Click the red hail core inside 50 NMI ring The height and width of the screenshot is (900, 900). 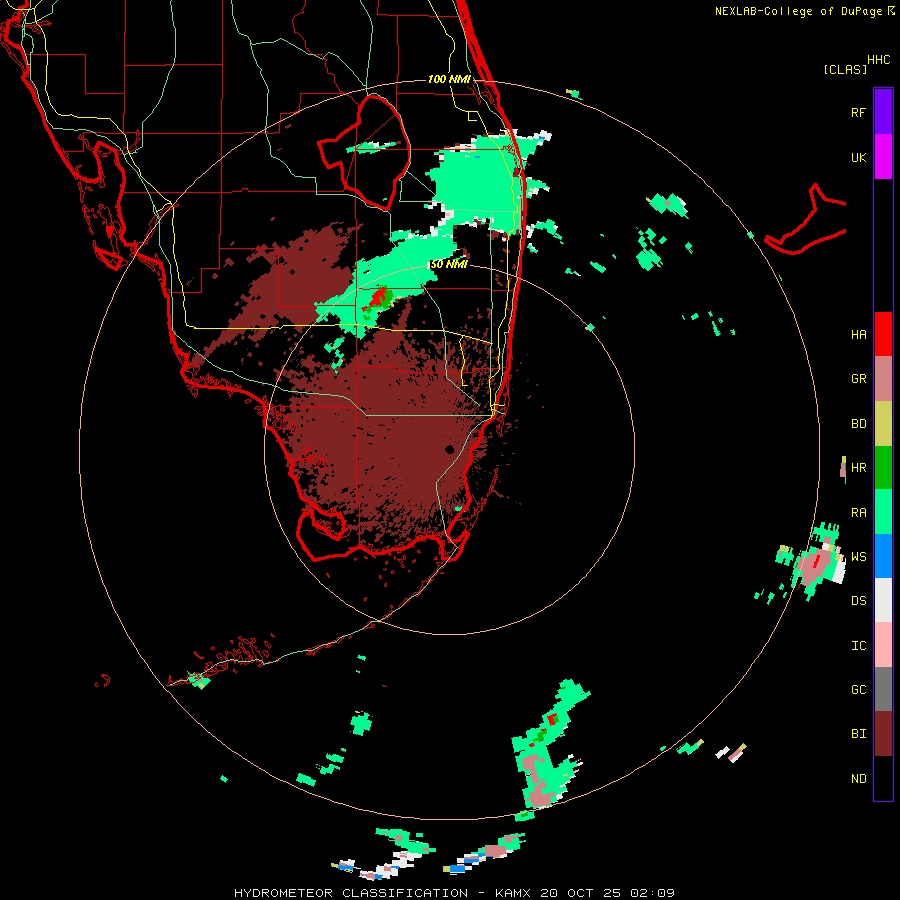pos(378,298)
